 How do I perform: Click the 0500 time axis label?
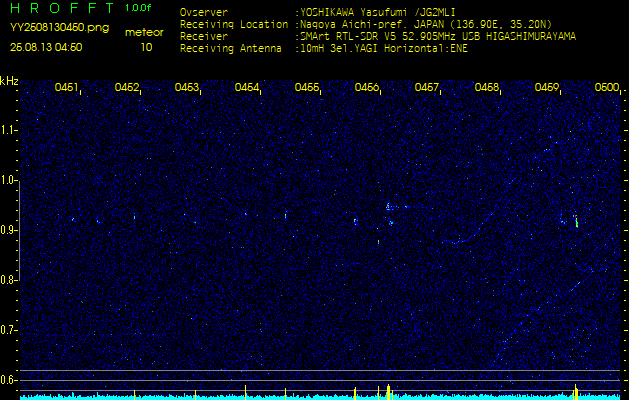pyautogui.click(x=607, y=87)
